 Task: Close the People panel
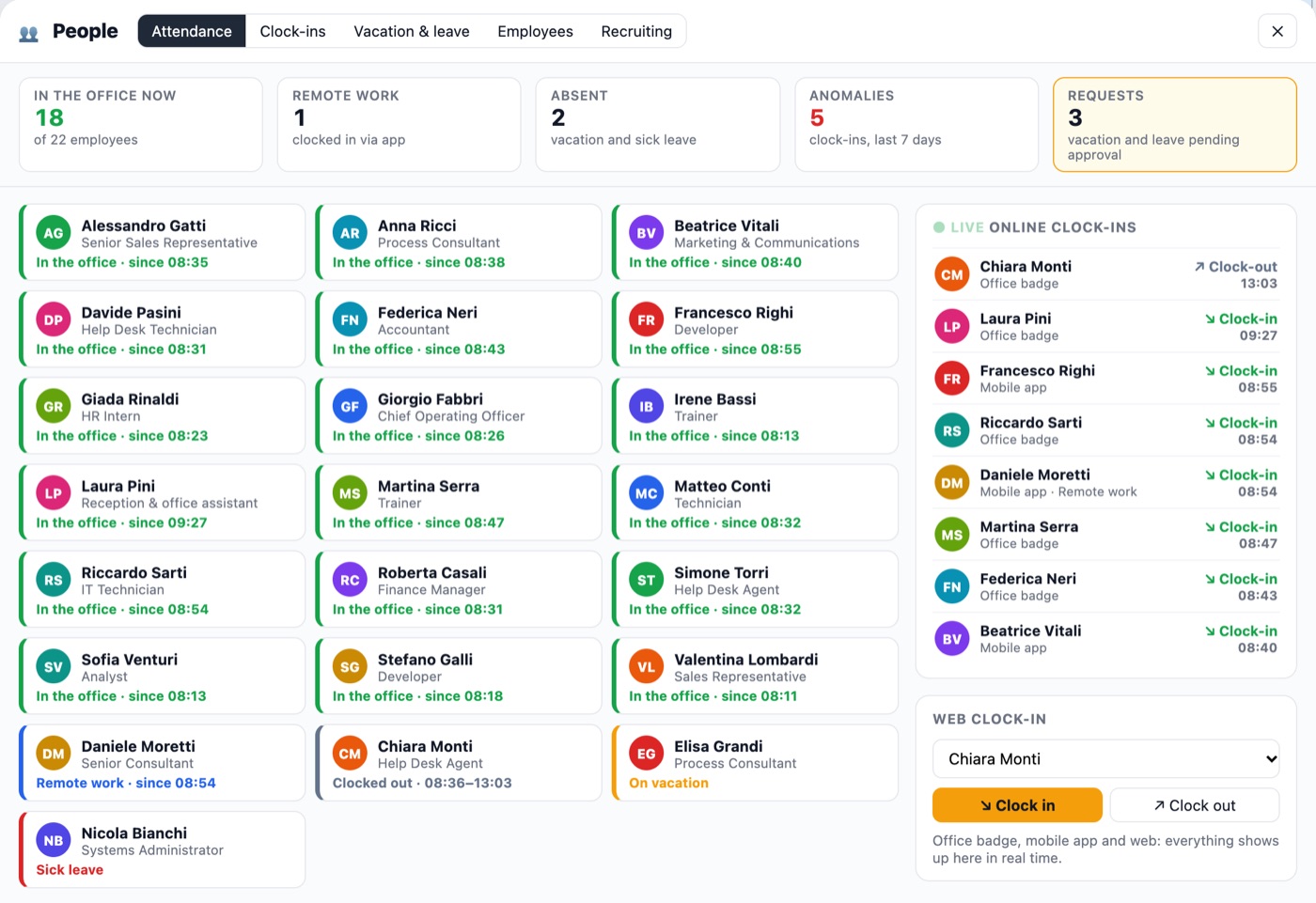[1277, 31]
